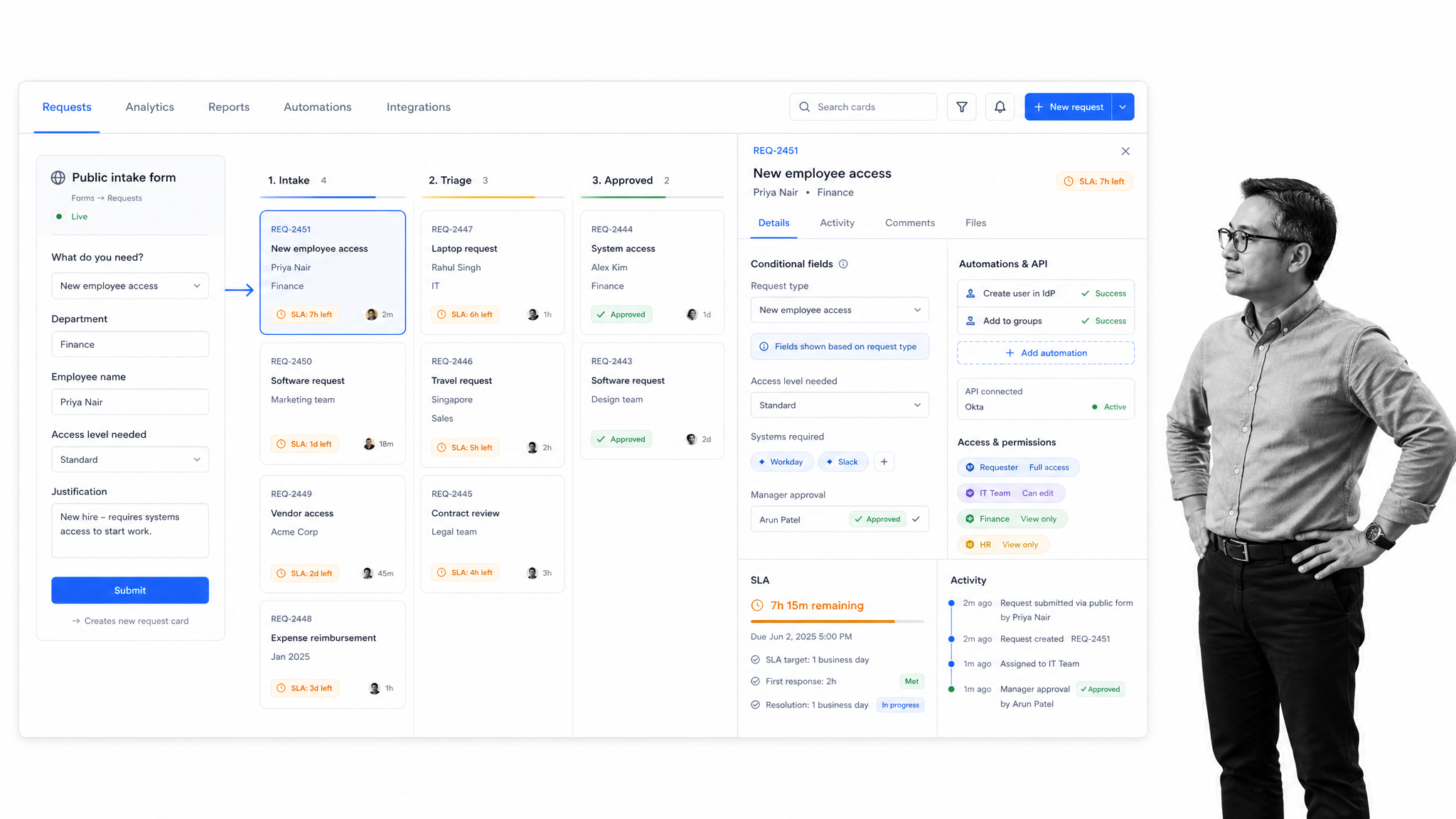Open the Integrations tab
Viewport: 1456px width, 819px height.
pyautogui.click(x=418, y=107)
